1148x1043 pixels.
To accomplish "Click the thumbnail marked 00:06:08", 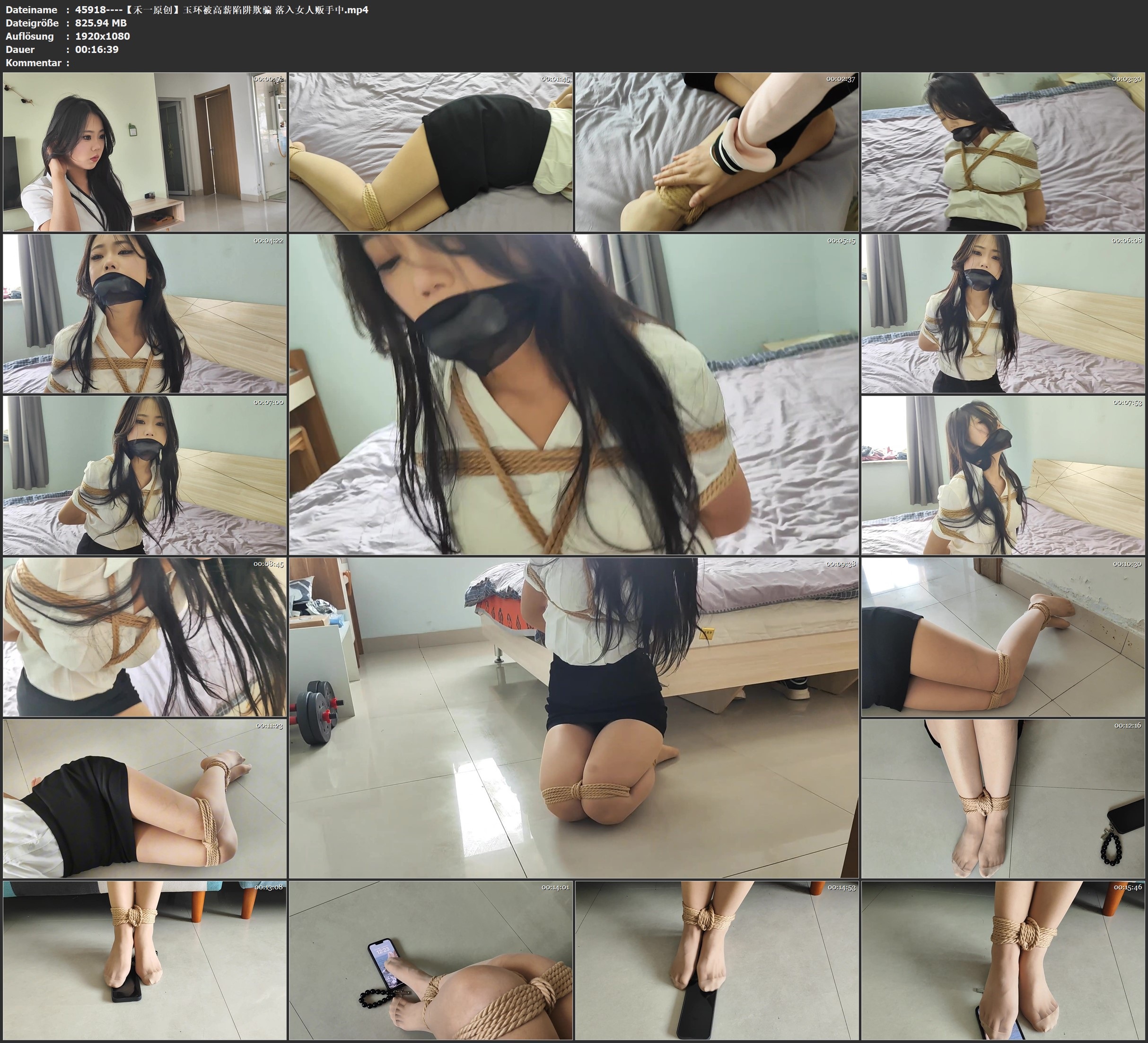I will (1003, 313).
